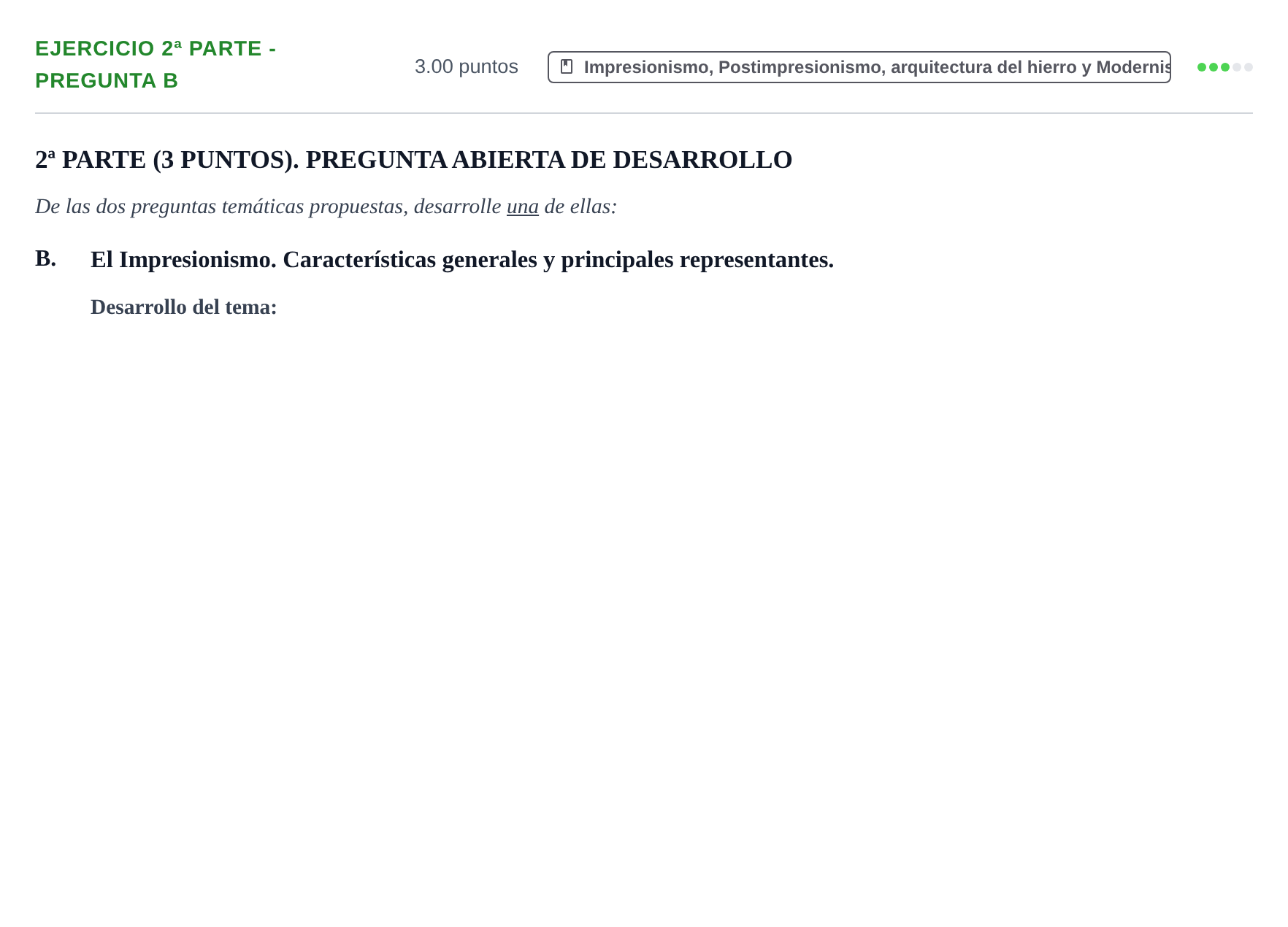Click the 'Desarrollo del tema:' label
Viewport: 1288px width, 927px height.
coord(184,307)
